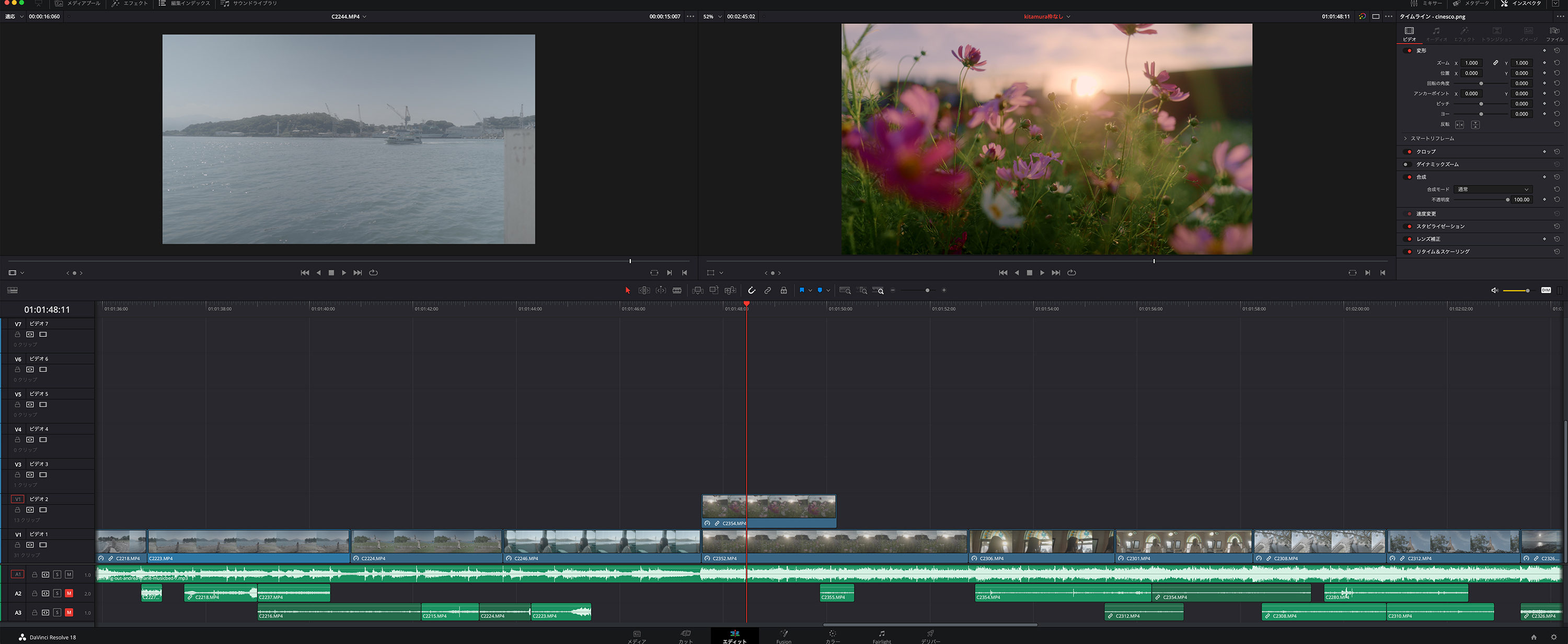Switch to the Fusion page tab
Image resolution: width=1568 pixels, height=644 pixels.
point(784,636)
